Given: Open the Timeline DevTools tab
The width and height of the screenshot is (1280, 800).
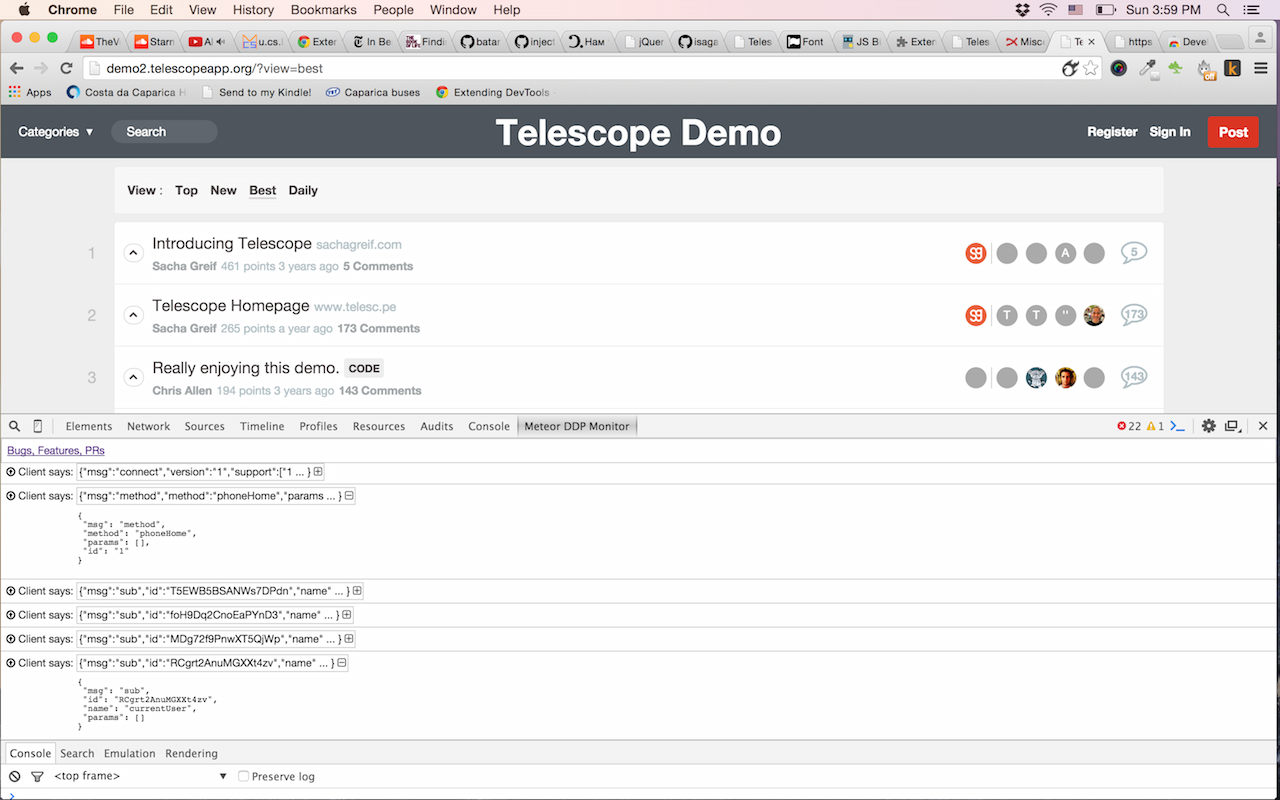Looking at the screenshot, I should pos(262,426).
